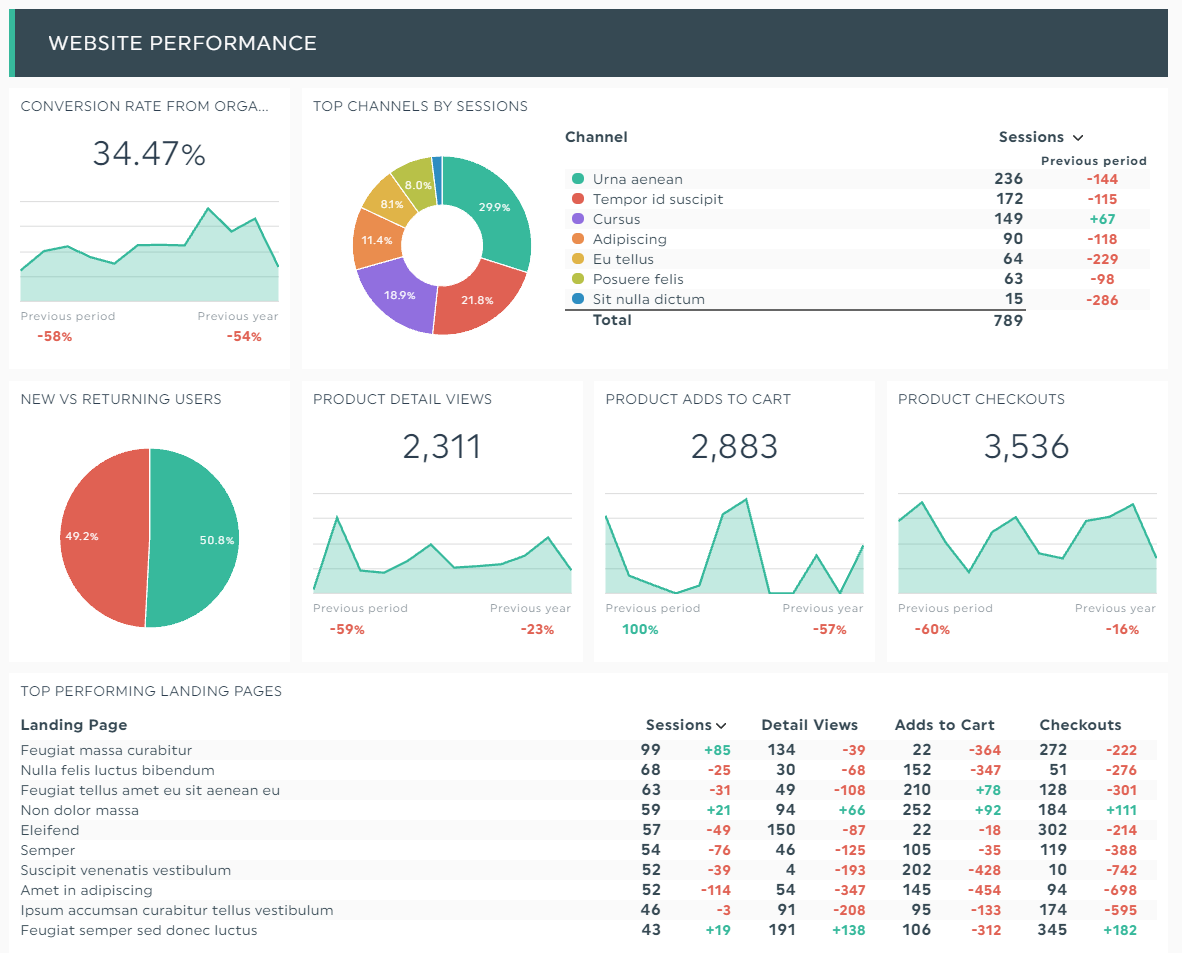Click the 18.9% purple donut slice
Image resolution: width=1182 pixels, height=953 pixels.
398,294
